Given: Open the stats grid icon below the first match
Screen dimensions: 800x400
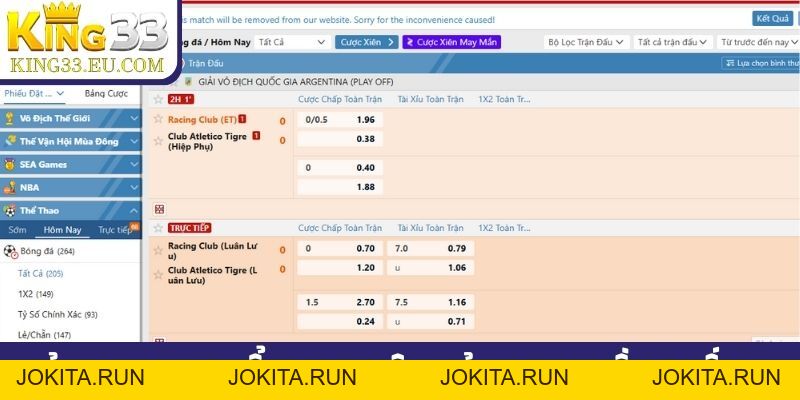Looking at the screenshot, I should (160, 209).
